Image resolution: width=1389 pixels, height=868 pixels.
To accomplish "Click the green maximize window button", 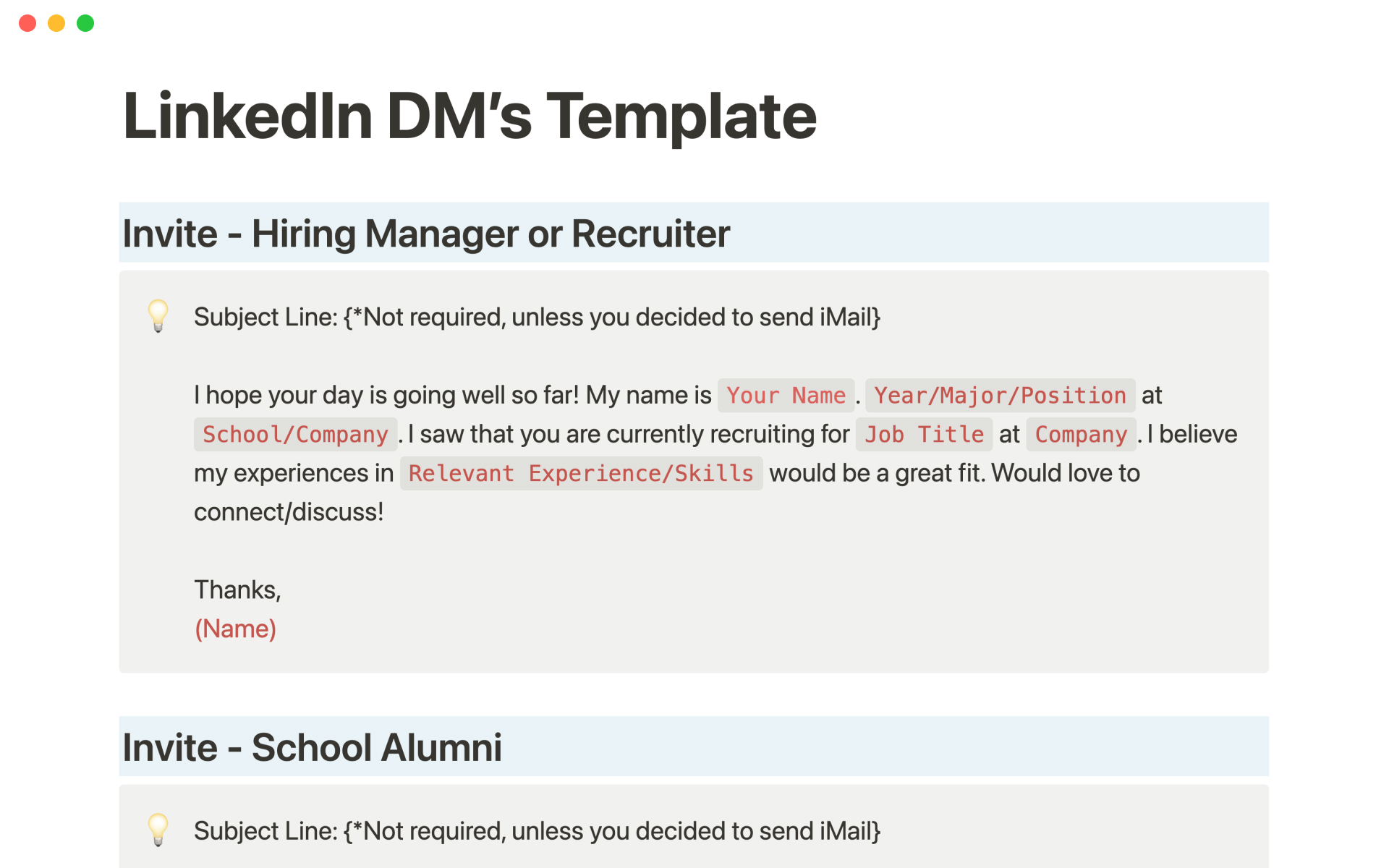I will click(85, 23).
